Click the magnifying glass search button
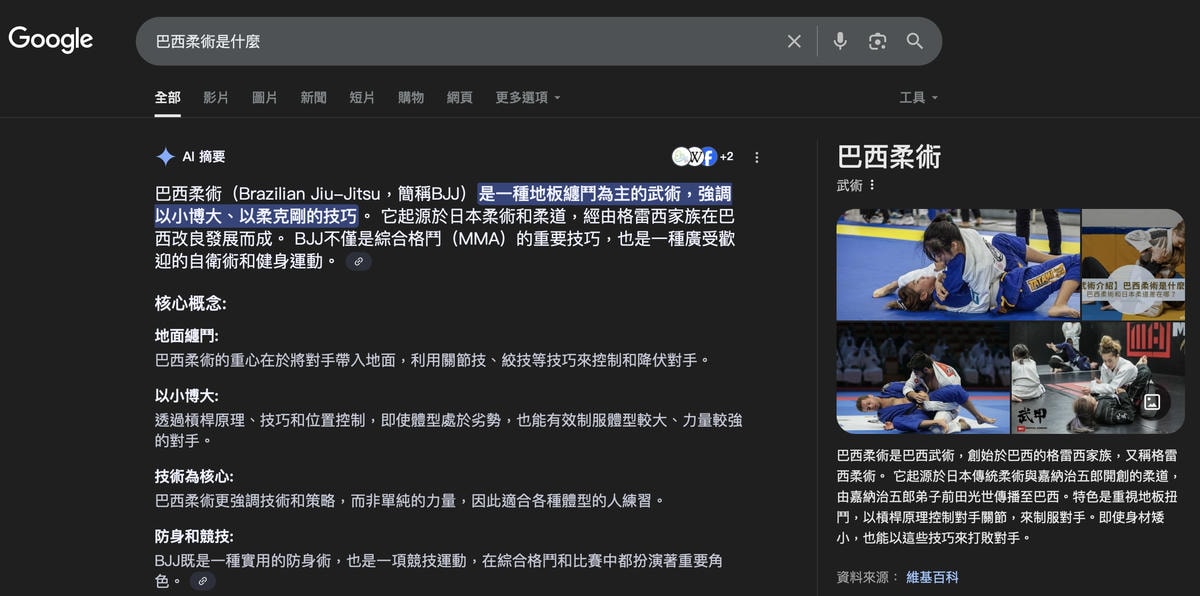Image resolution: width=1200 pixels, height=596 pixels. coord(915,41)
